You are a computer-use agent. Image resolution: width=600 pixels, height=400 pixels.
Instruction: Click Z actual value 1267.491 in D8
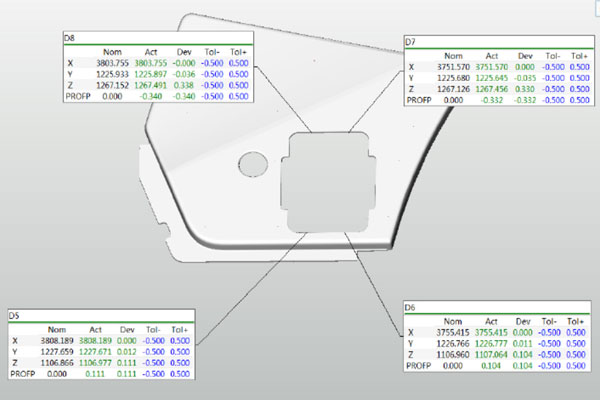point(160,85)
